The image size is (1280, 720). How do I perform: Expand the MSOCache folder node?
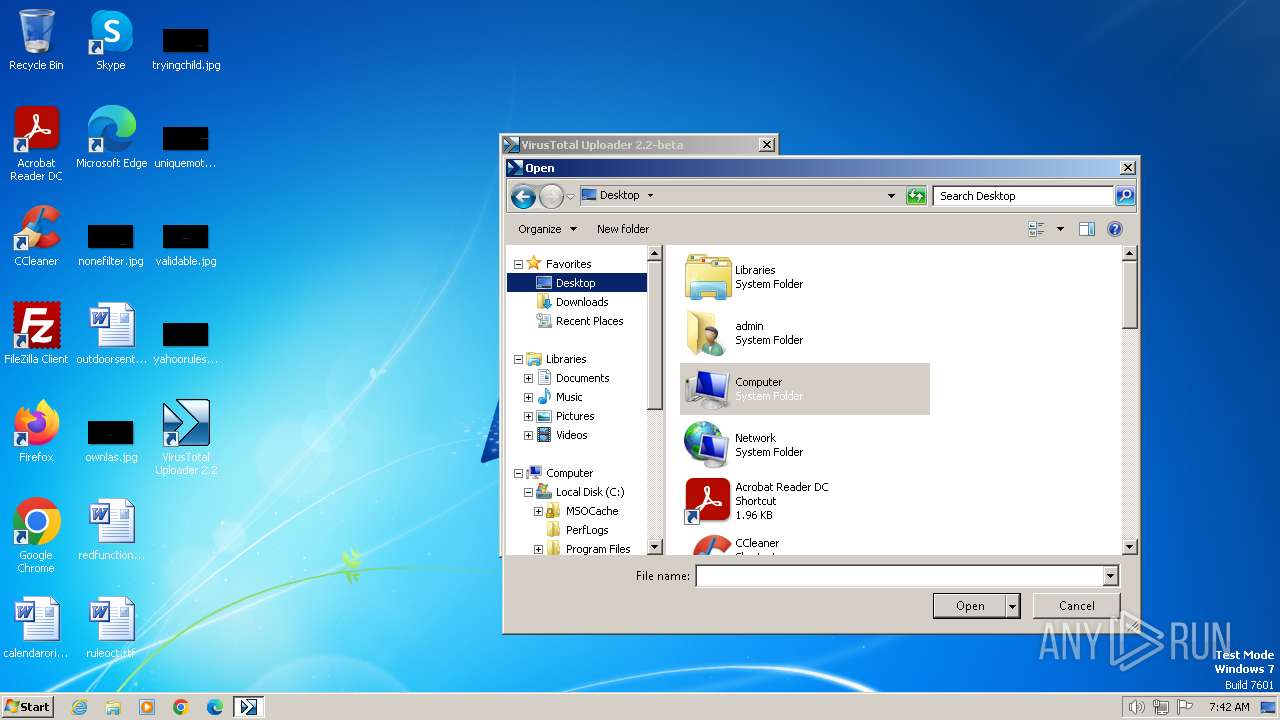(538, 511)
